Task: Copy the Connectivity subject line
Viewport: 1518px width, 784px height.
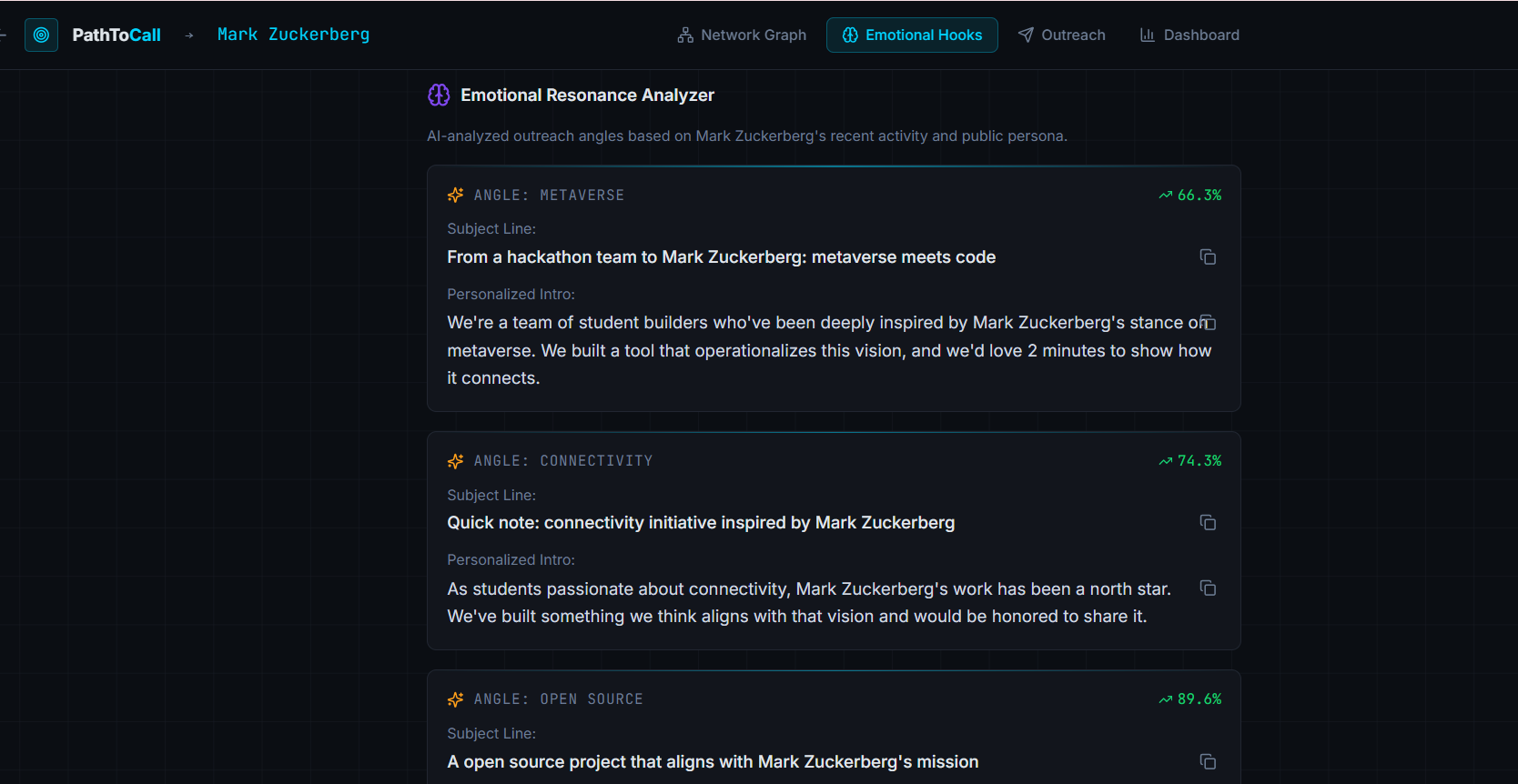Action: coord(1208,523)
